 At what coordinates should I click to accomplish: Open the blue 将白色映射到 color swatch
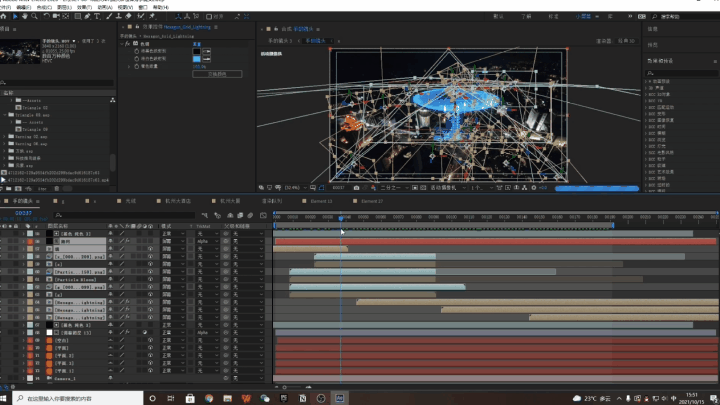tap(197, 59)
